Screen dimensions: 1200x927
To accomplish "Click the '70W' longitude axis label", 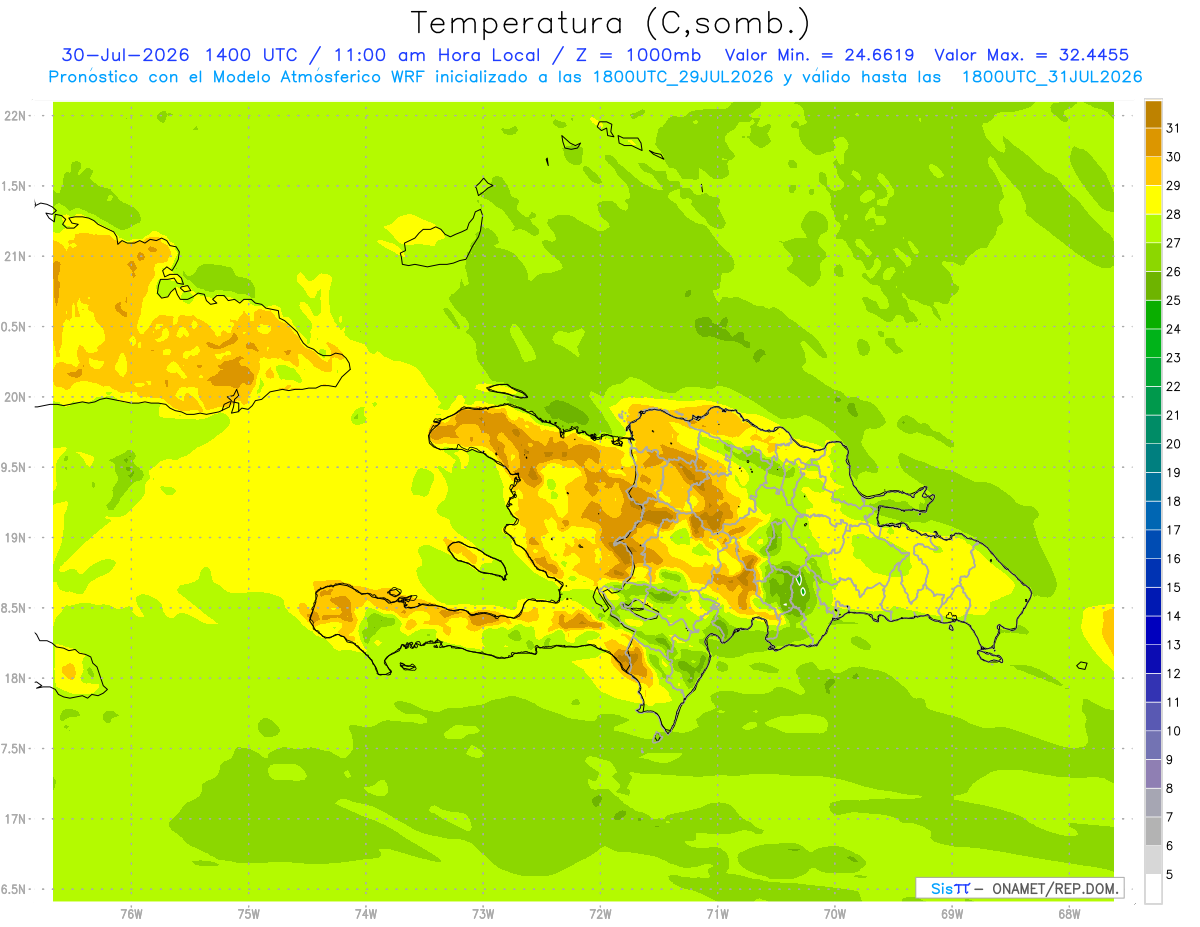I will click(x=835, y=914).
